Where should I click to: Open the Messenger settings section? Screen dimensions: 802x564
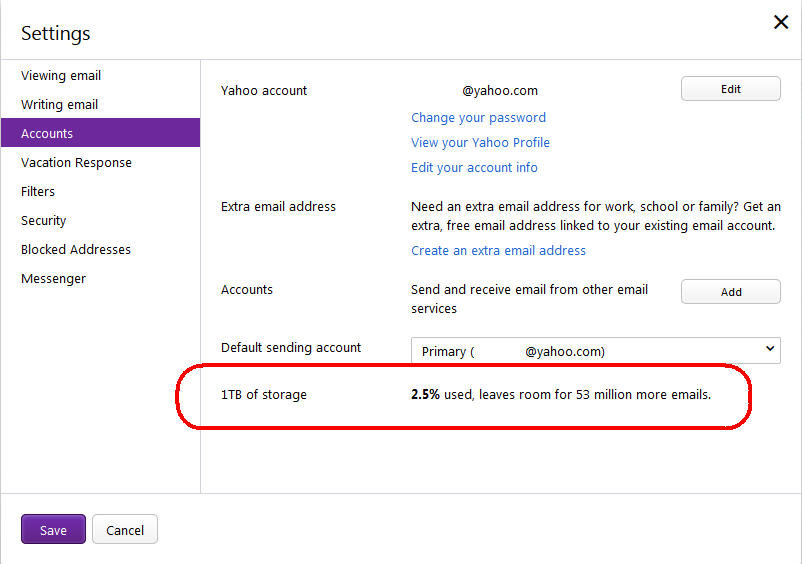click(x=54, y=279)
